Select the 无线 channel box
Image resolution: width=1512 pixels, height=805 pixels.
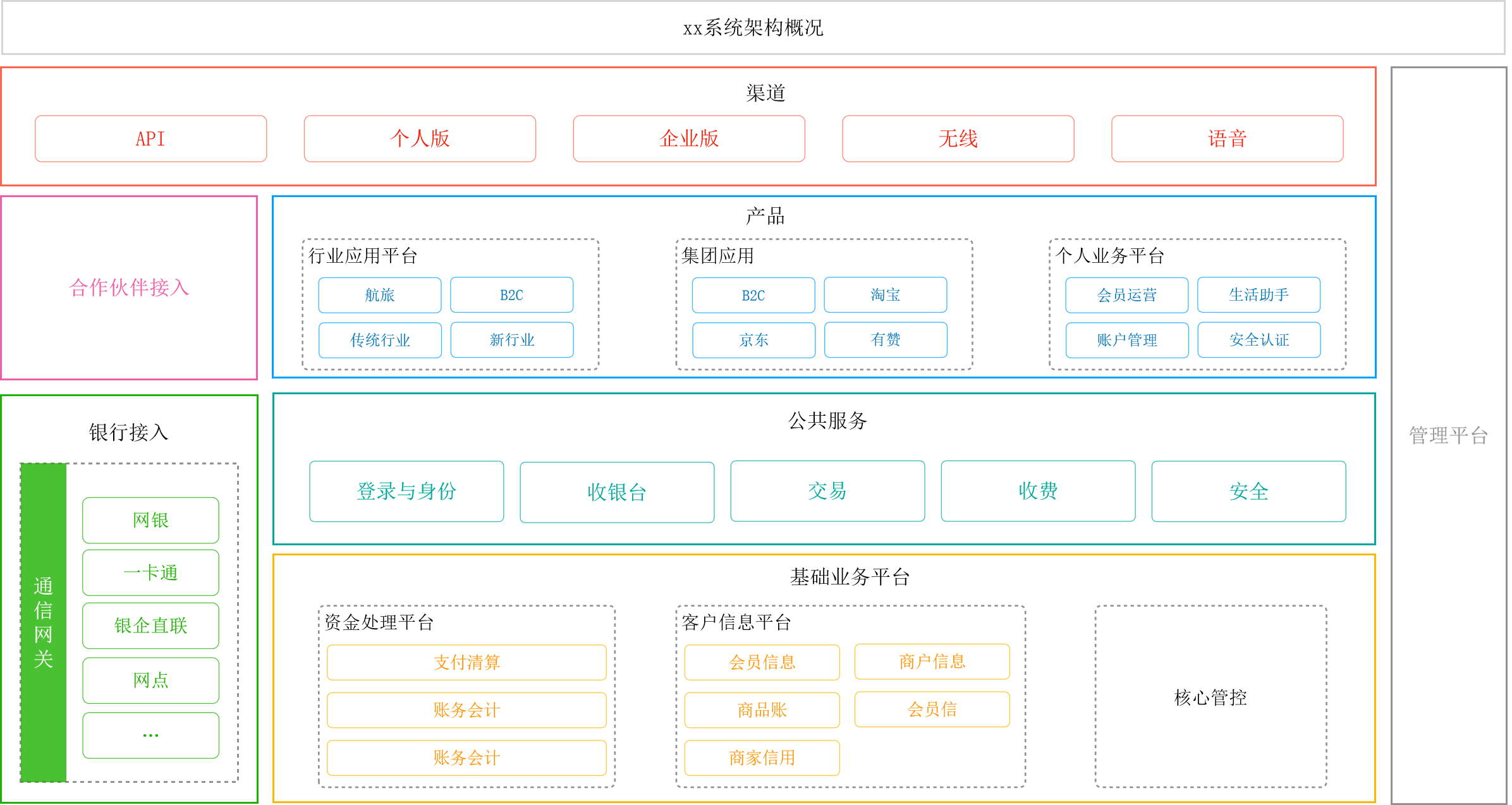point(958,138)
